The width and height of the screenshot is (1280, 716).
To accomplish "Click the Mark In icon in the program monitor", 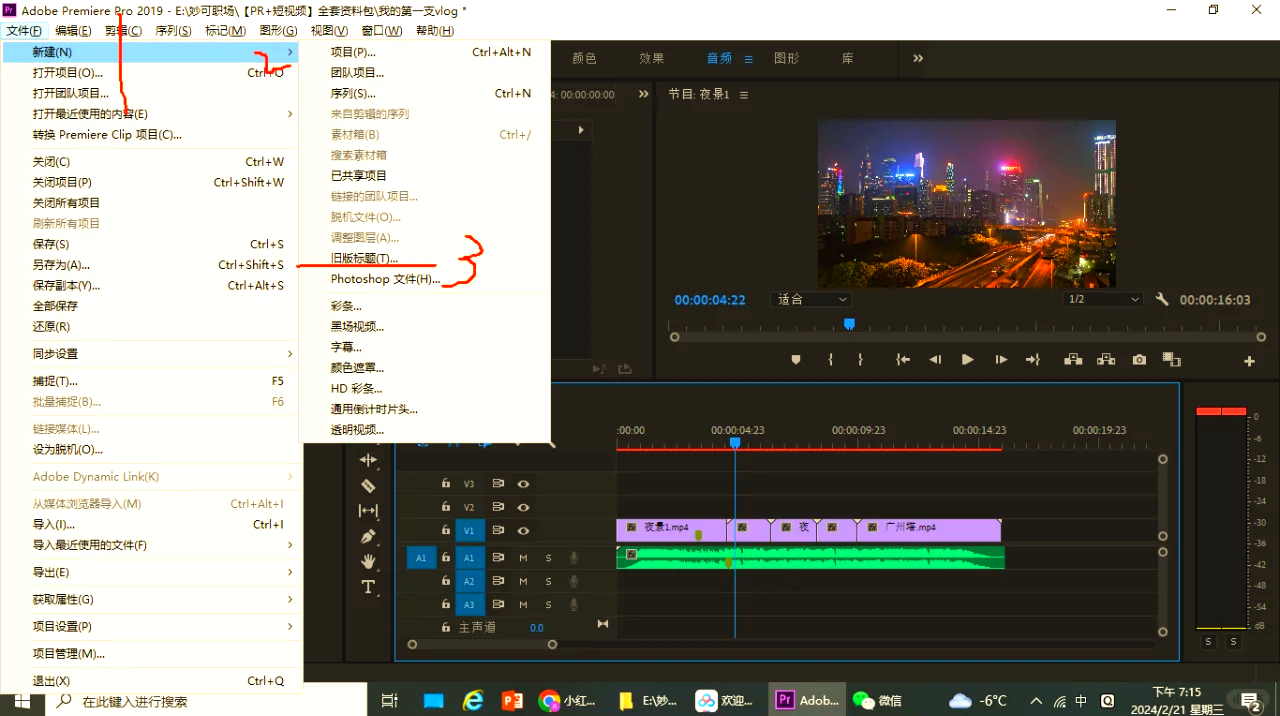I will pos(829,360).
